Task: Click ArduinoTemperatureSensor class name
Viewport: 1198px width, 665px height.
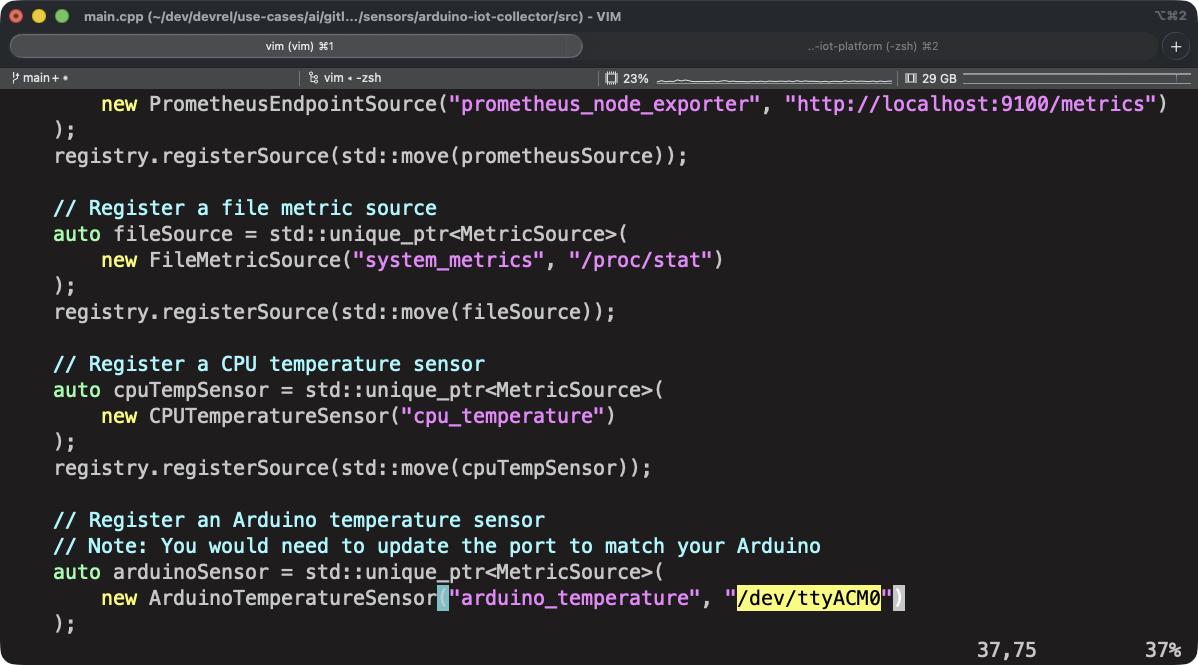Action: (x=293, y=598)
